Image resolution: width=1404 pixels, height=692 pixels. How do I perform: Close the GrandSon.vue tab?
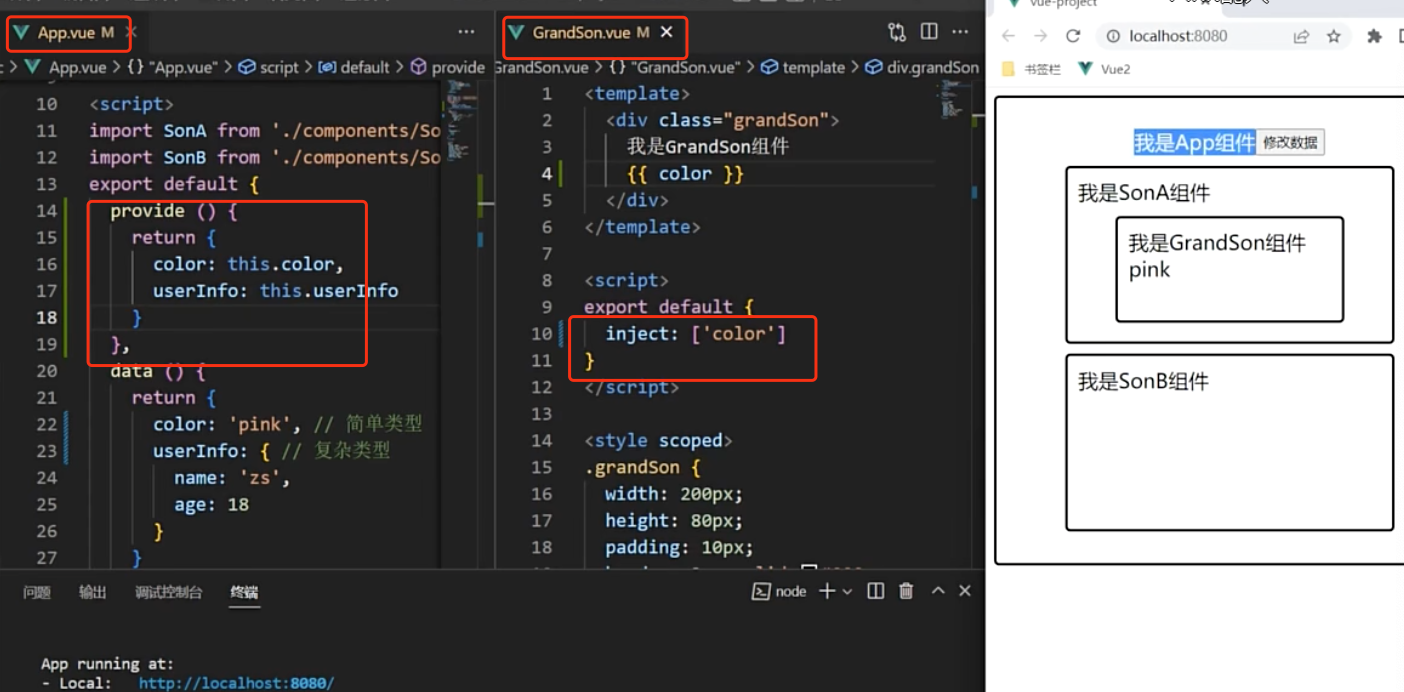(667, 32)
